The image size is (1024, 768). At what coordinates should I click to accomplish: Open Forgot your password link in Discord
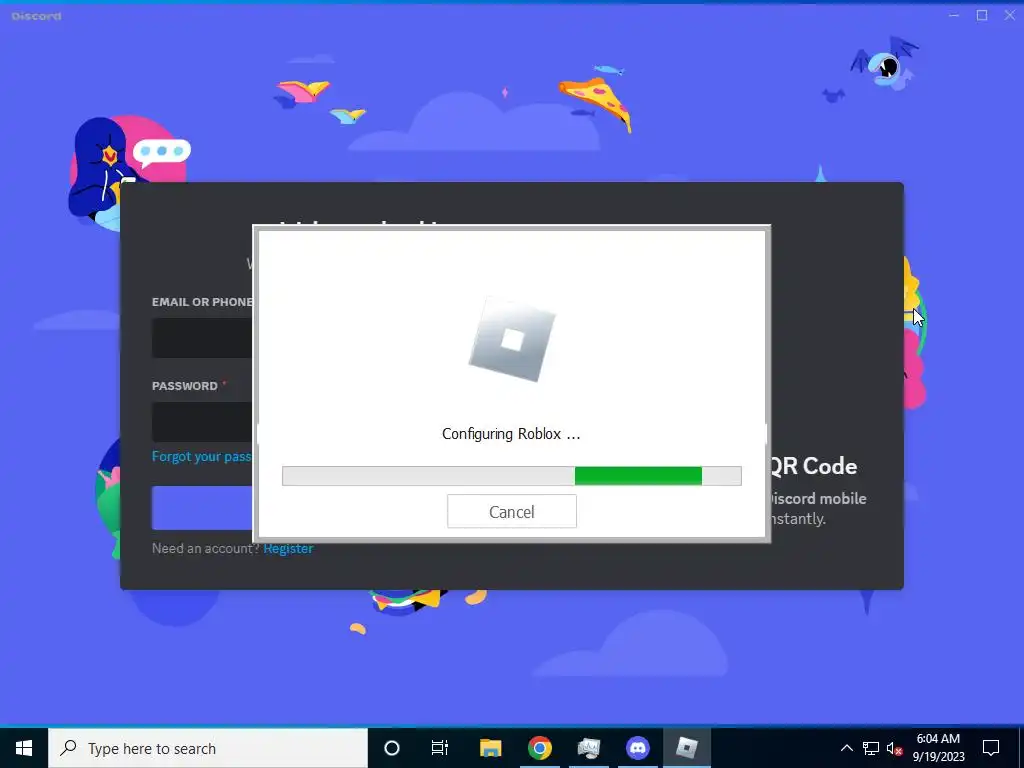(202, 456)
